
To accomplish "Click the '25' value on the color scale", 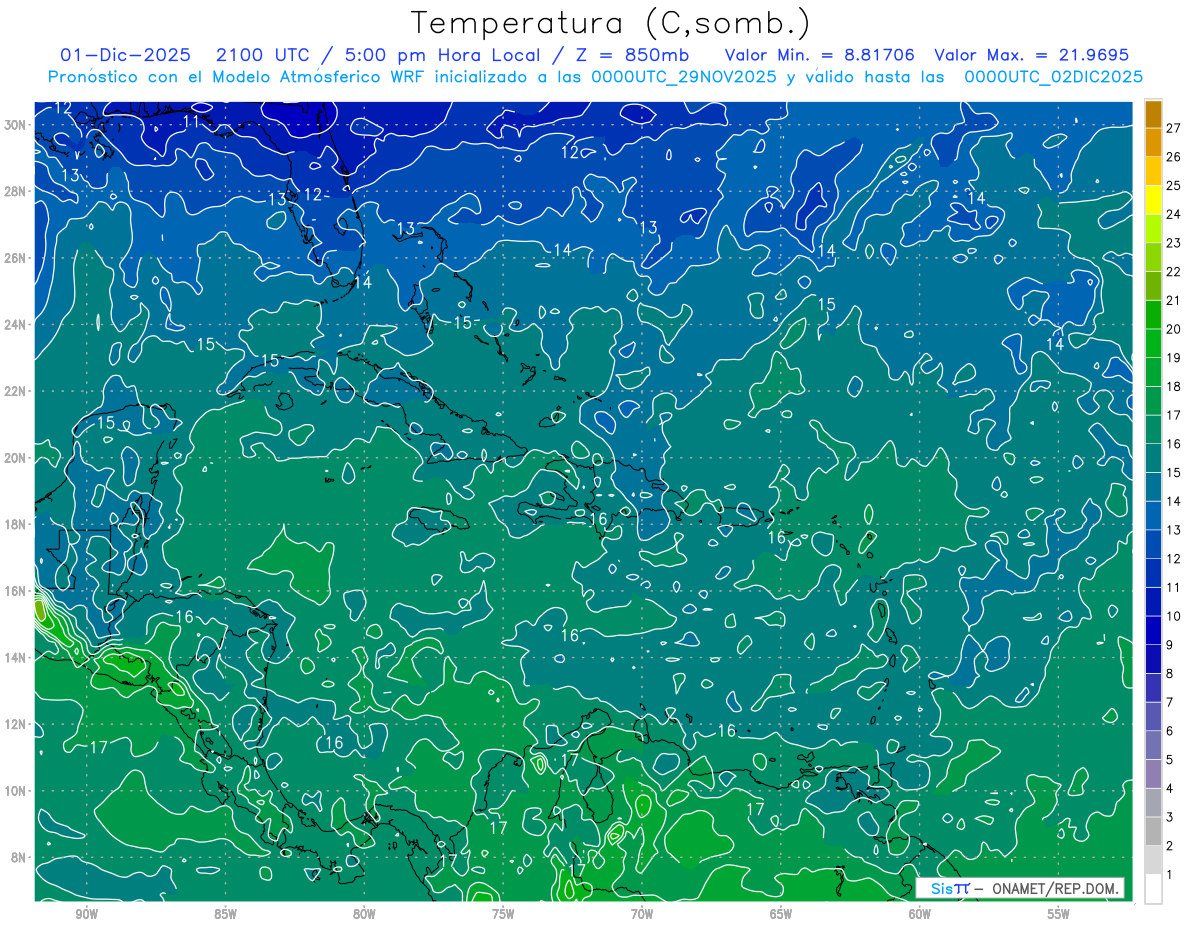I will point(1173,185).
